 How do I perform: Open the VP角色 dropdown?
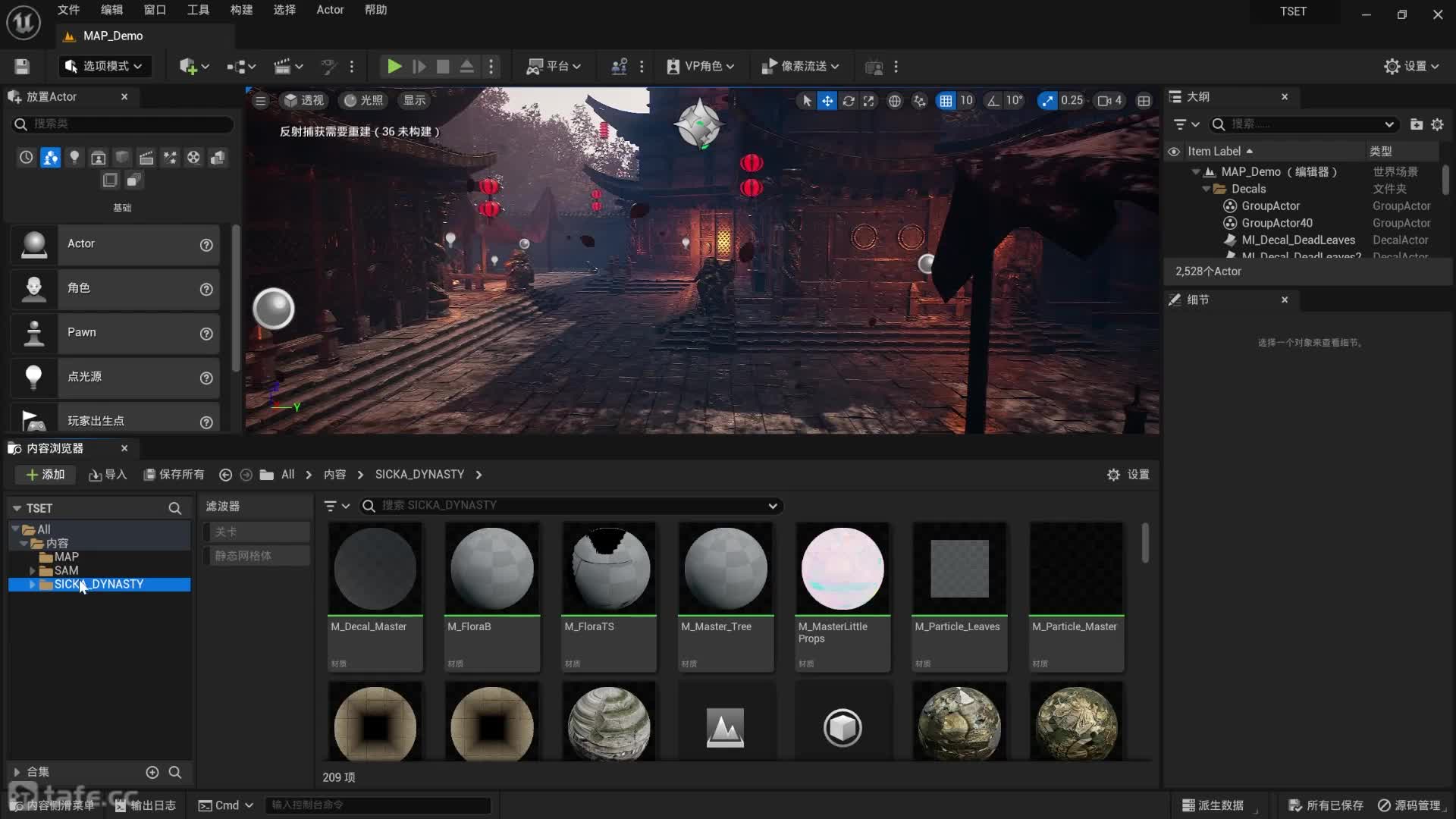701,67
